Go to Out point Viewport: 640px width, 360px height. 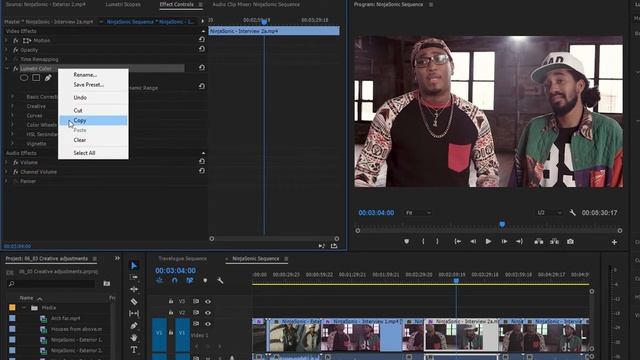519,242
